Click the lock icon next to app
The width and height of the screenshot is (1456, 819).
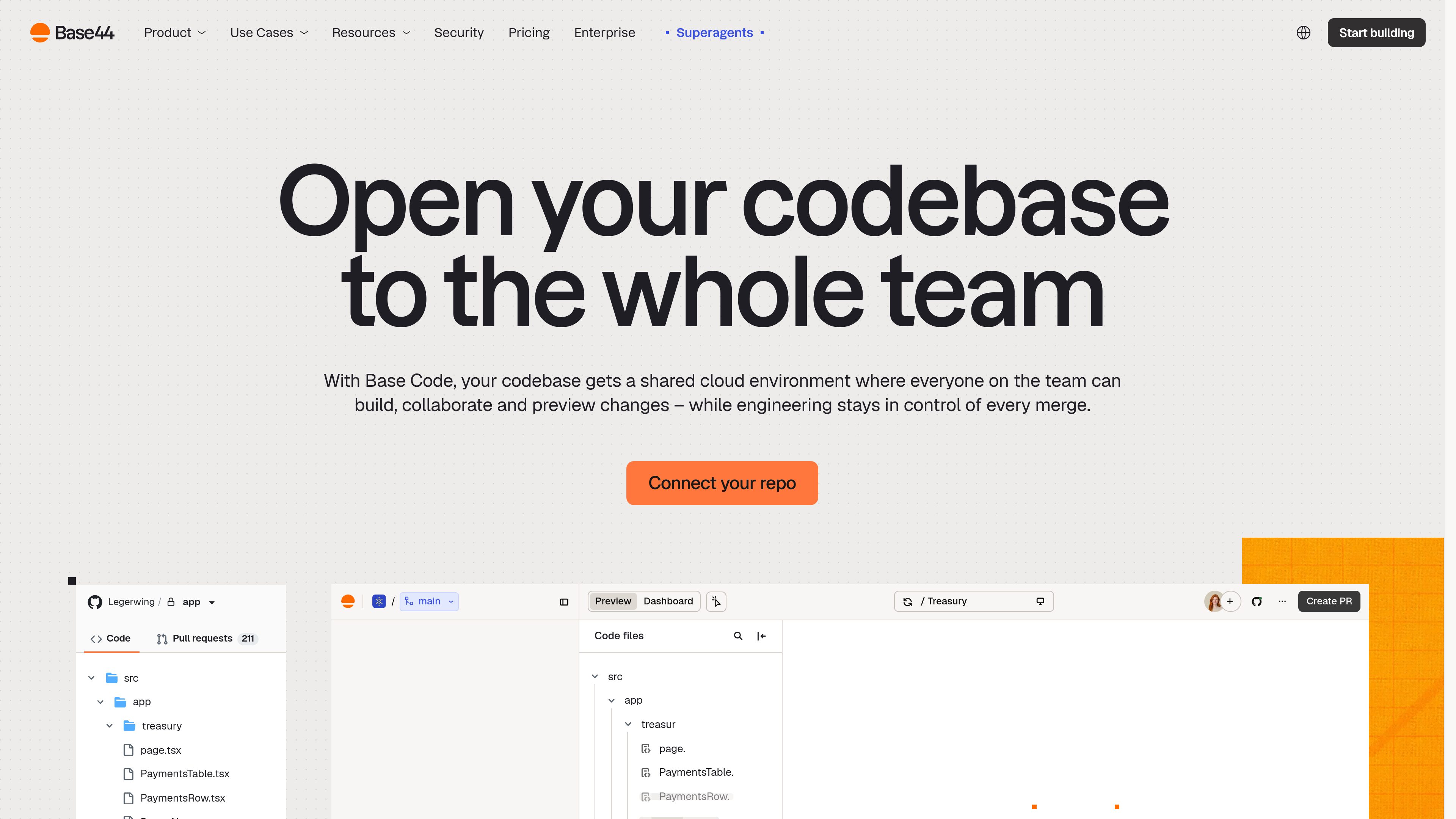coord(171,602)
